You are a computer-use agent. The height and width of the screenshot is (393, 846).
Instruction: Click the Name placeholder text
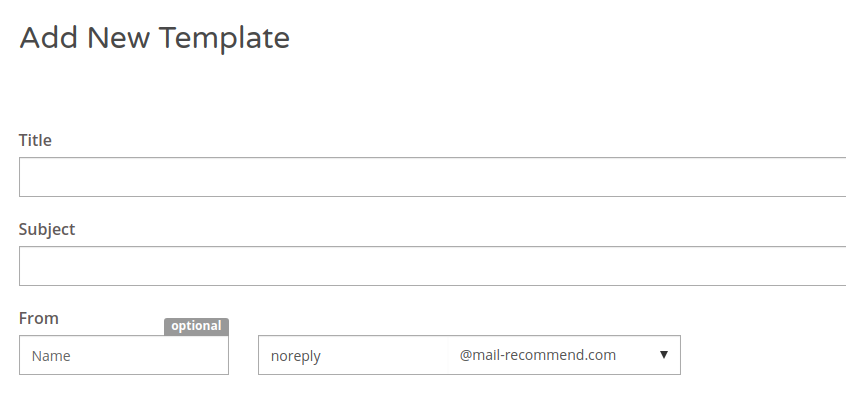(51, 356)
